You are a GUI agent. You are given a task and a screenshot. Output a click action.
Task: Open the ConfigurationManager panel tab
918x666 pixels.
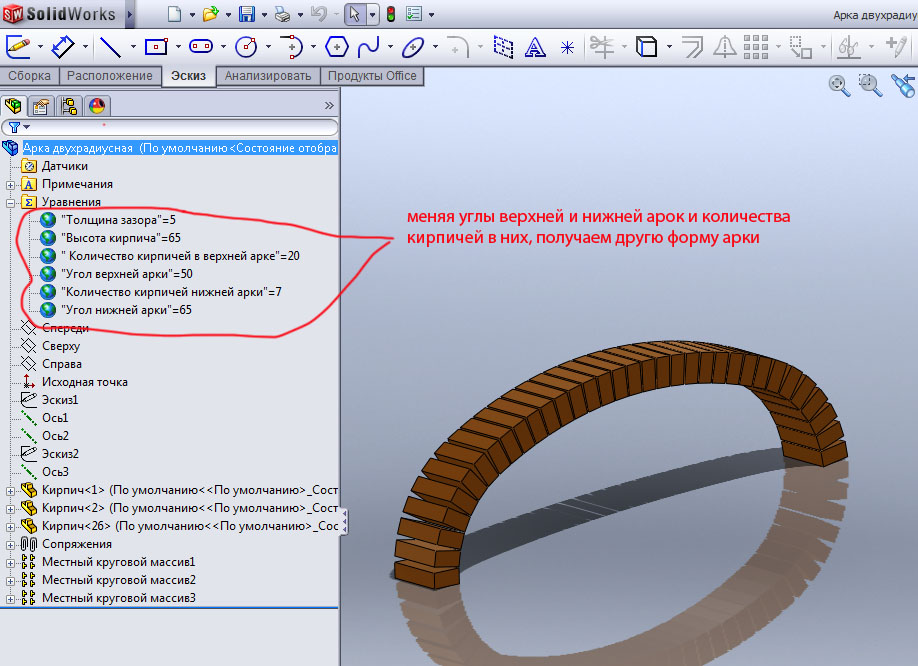coord(69,105)
